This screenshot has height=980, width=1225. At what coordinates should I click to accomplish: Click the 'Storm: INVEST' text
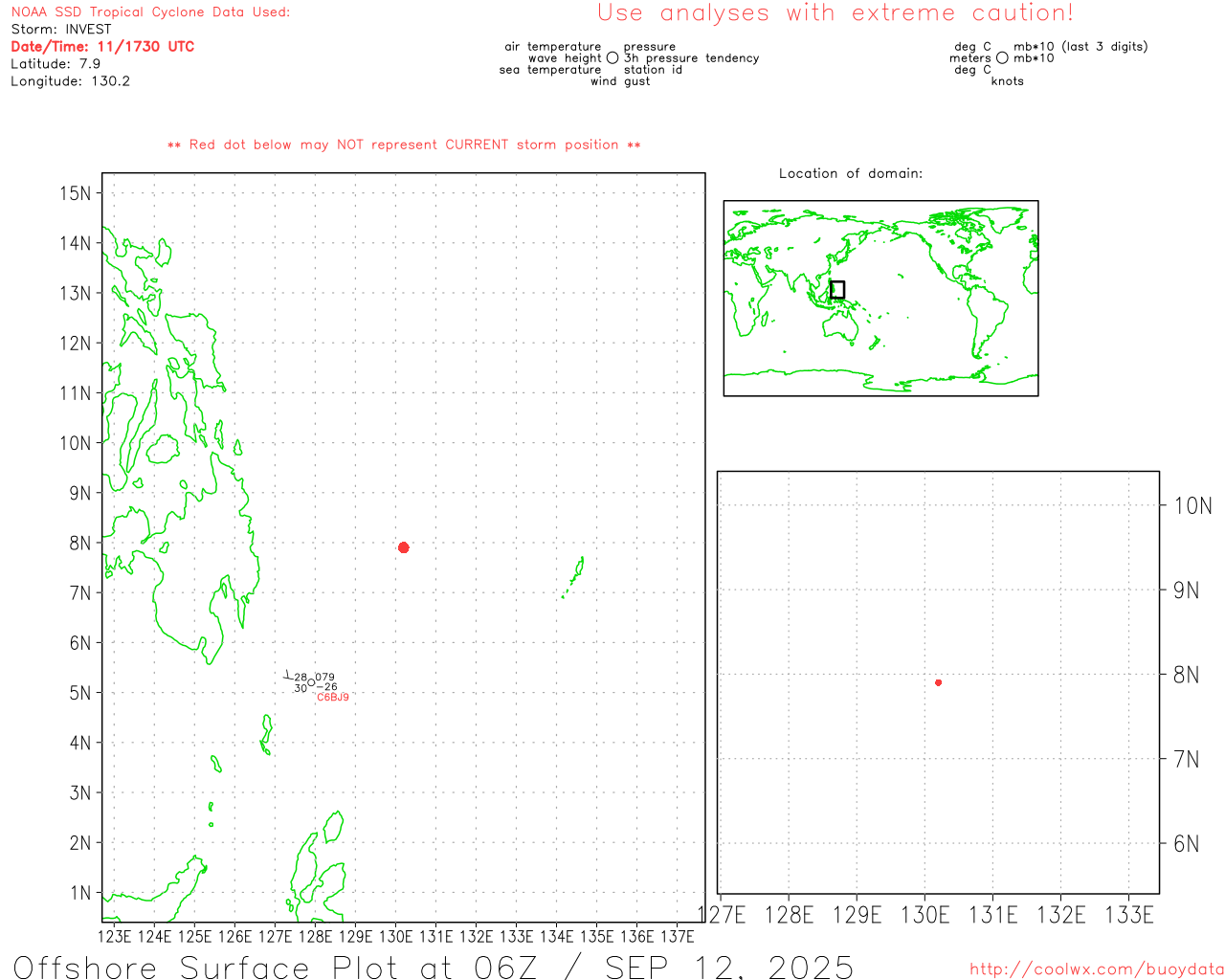pyautogui.click(x=61, y=30)
